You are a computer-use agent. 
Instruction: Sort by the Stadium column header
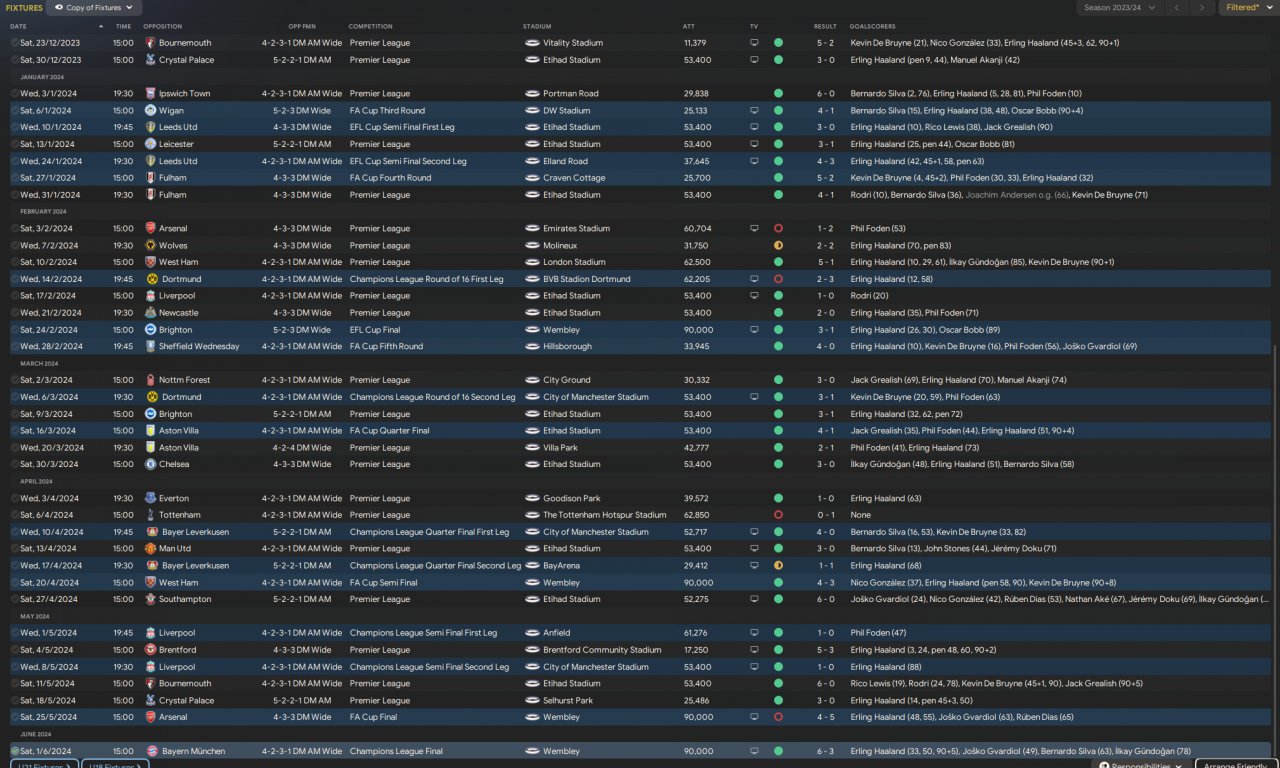point(537,26)
